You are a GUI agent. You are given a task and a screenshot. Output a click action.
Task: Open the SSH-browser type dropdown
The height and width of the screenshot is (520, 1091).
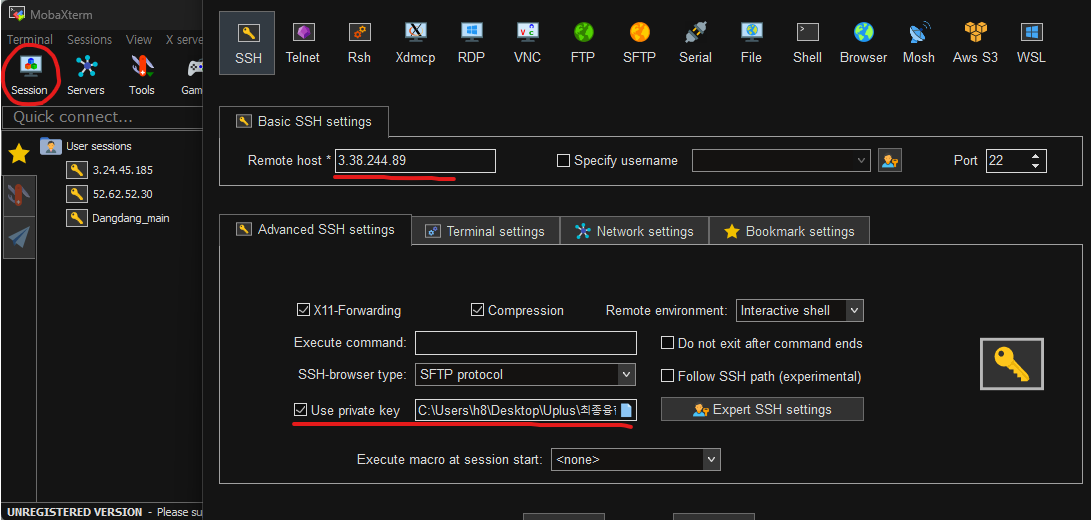[627, 375]
